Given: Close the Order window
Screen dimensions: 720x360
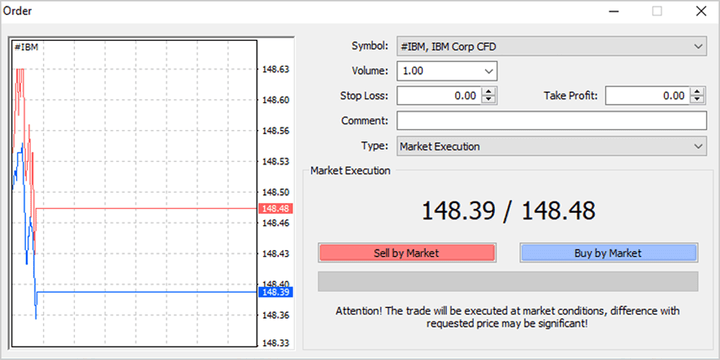Looking at the screenshot, I should click(701, 11).
